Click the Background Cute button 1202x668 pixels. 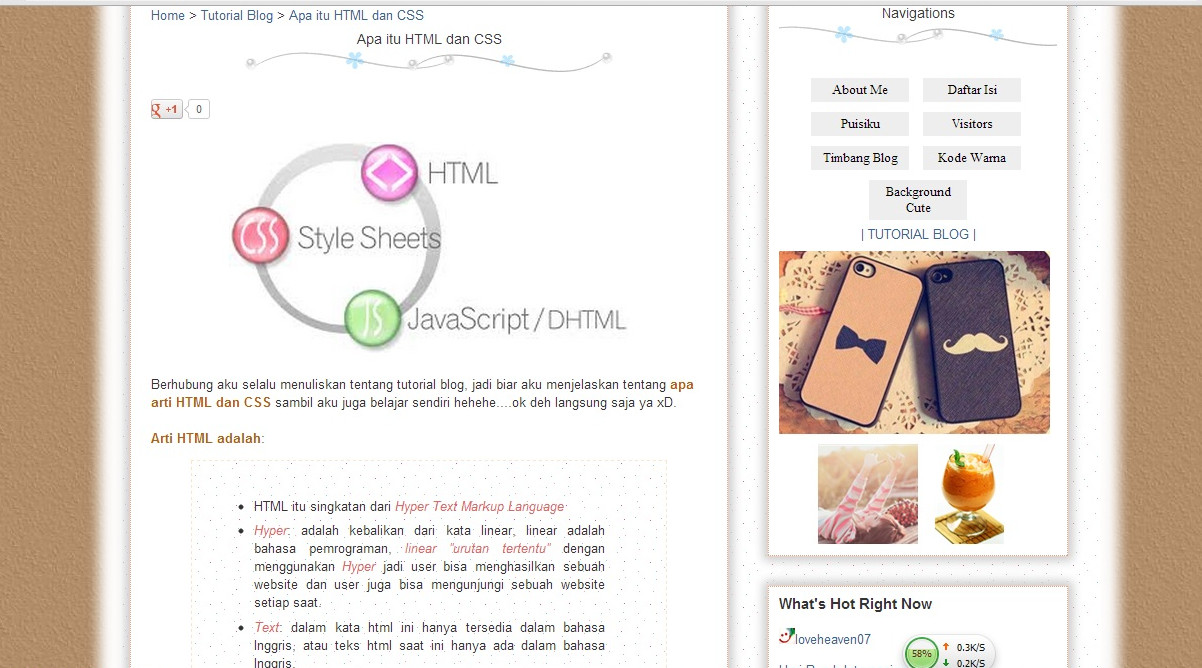pyautogui.click(x=917, y=199)
